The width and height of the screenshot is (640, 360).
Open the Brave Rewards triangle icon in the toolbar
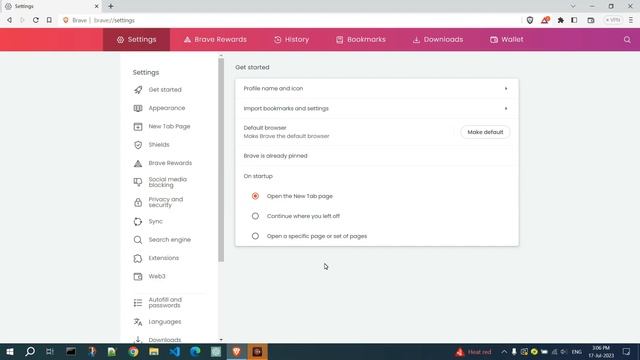point(545,20)
